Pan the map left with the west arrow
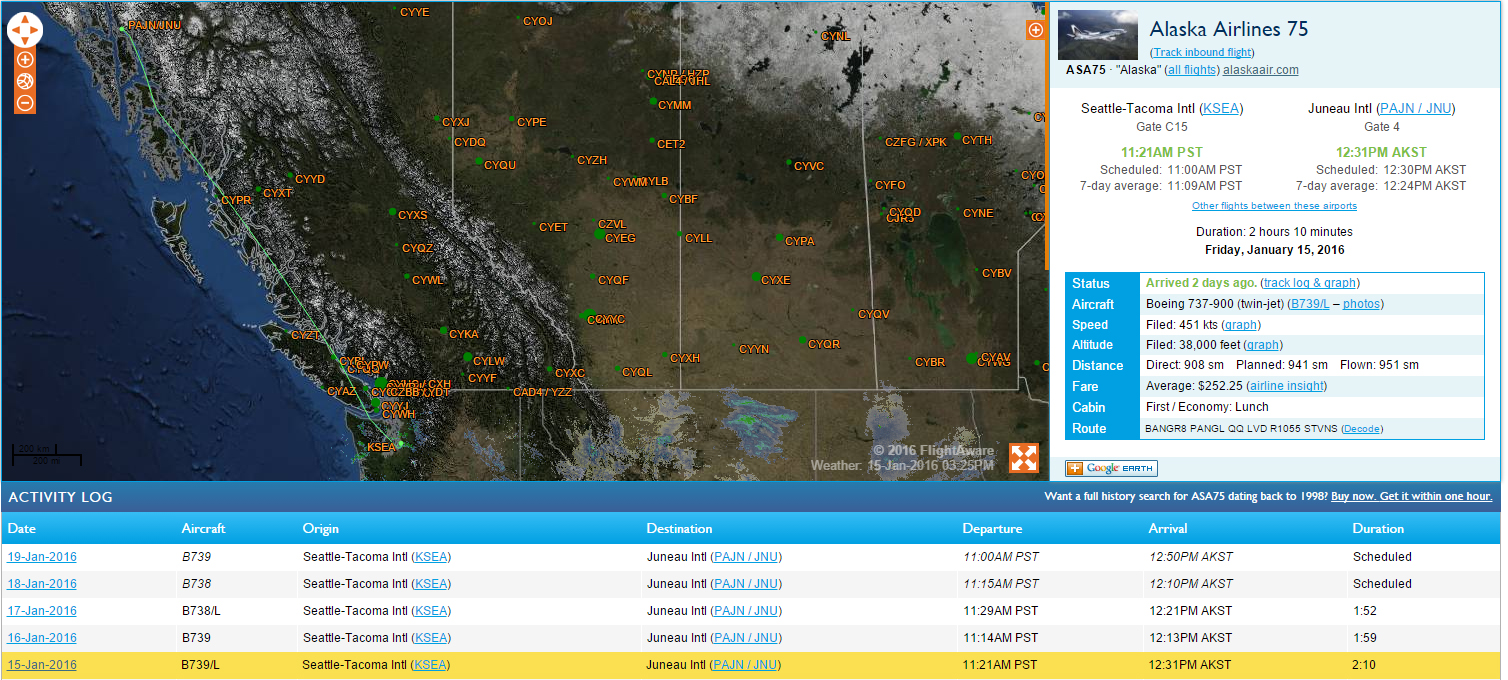This screenshot has width=1508, height=680. [x=14, y=30]
